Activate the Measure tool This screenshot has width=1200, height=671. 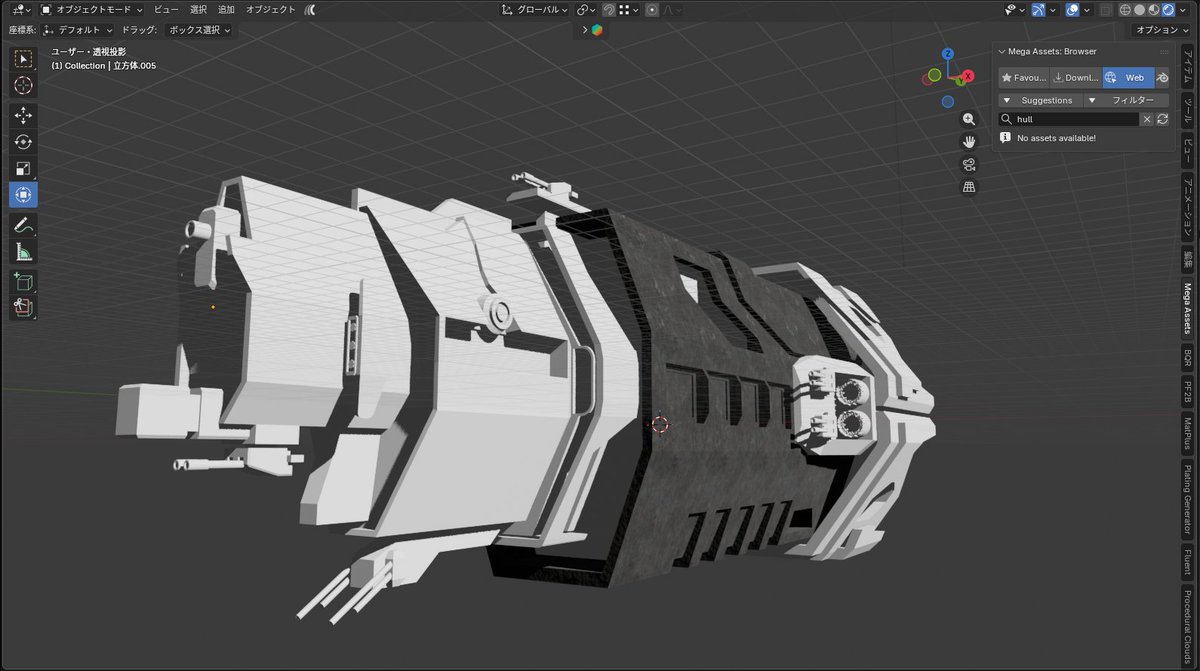(23, 251)
